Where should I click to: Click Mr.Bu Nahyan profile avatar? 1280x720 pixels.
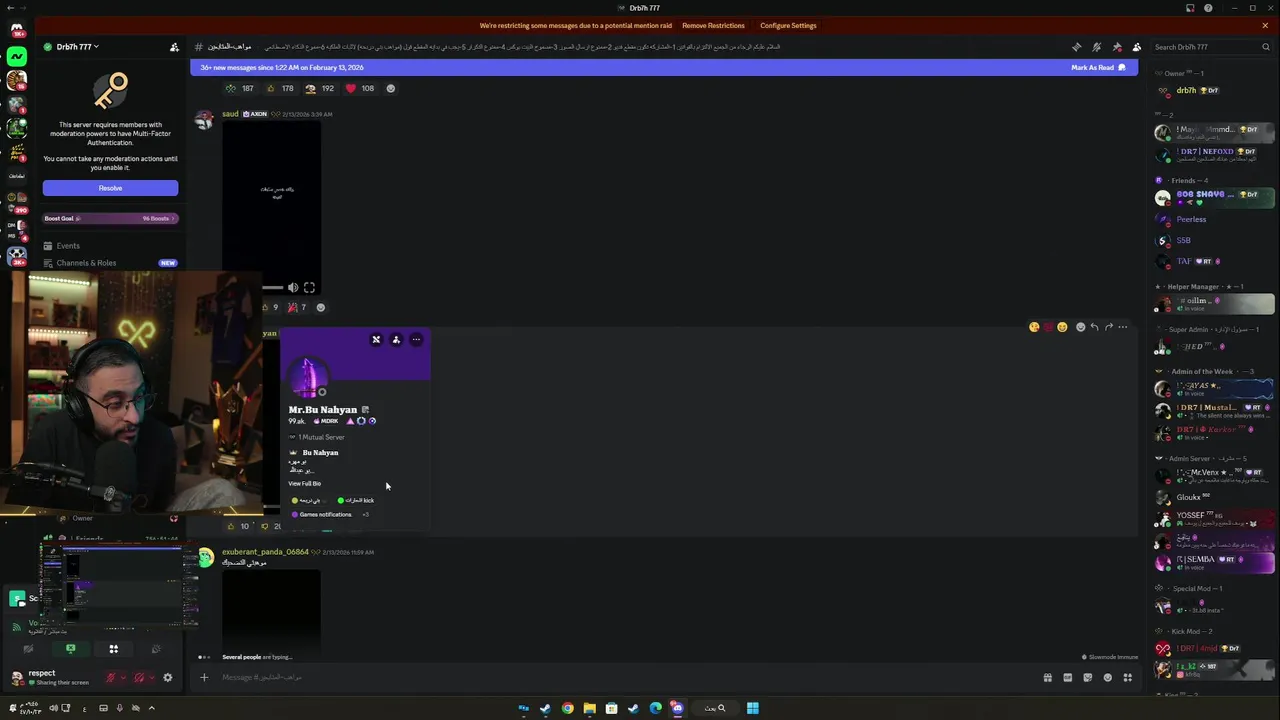(x=308, y=378)
